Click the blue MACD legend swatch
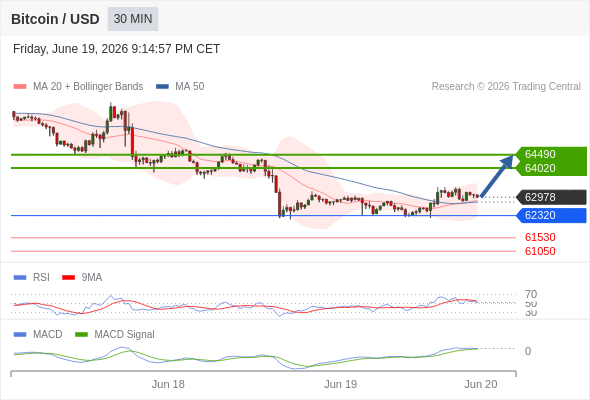 (20, 335)
